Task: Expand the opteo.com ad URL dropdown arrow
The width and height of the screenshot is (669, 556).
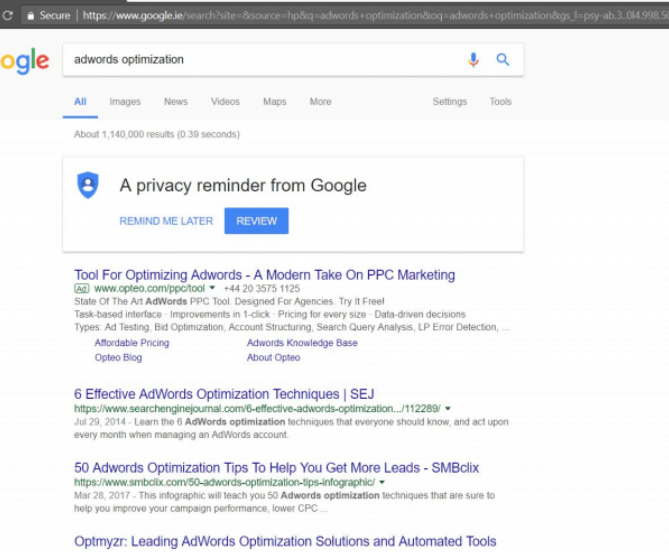Action: click(212, 288)
